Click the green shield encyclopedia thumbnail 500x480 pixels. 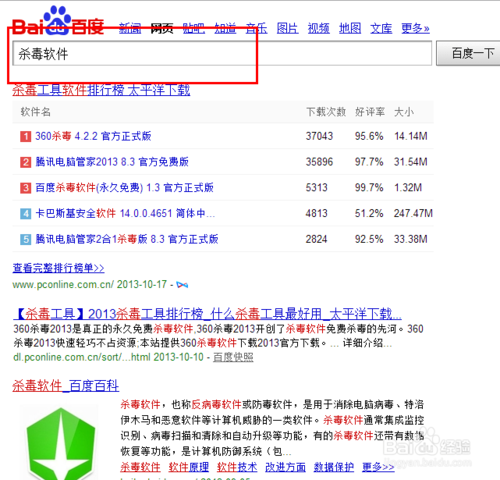click(60, 443)
